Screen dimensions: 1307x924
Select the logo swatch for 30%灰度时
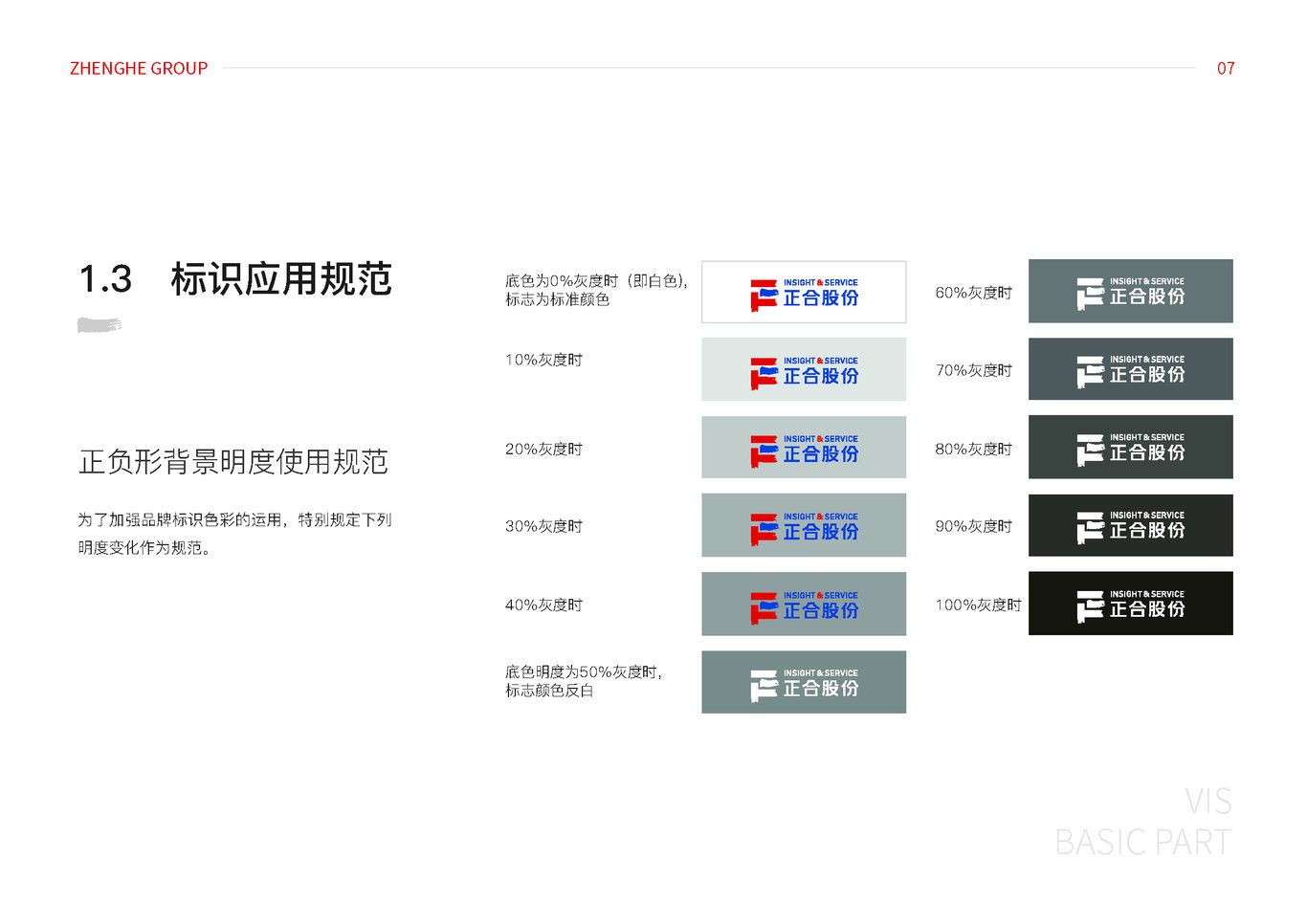coord(804,525)
